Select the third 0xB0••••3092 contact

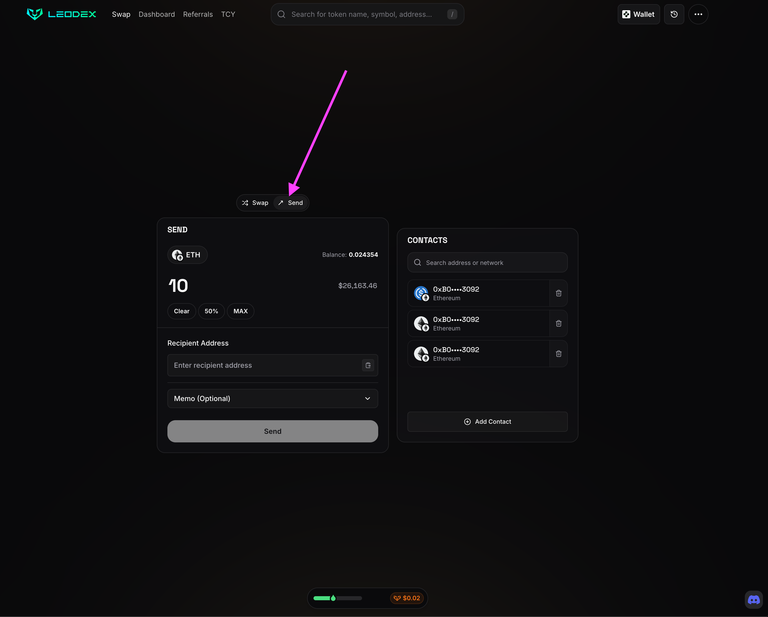coord(478,354)
